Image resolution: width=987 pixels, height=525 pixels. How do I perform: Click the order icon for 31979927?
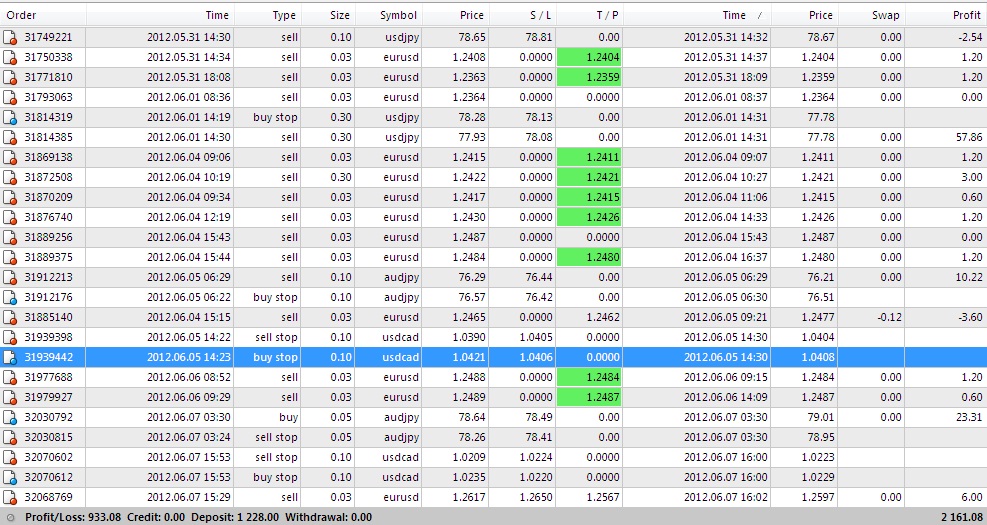pyautogui.click(x=10, y=398)
